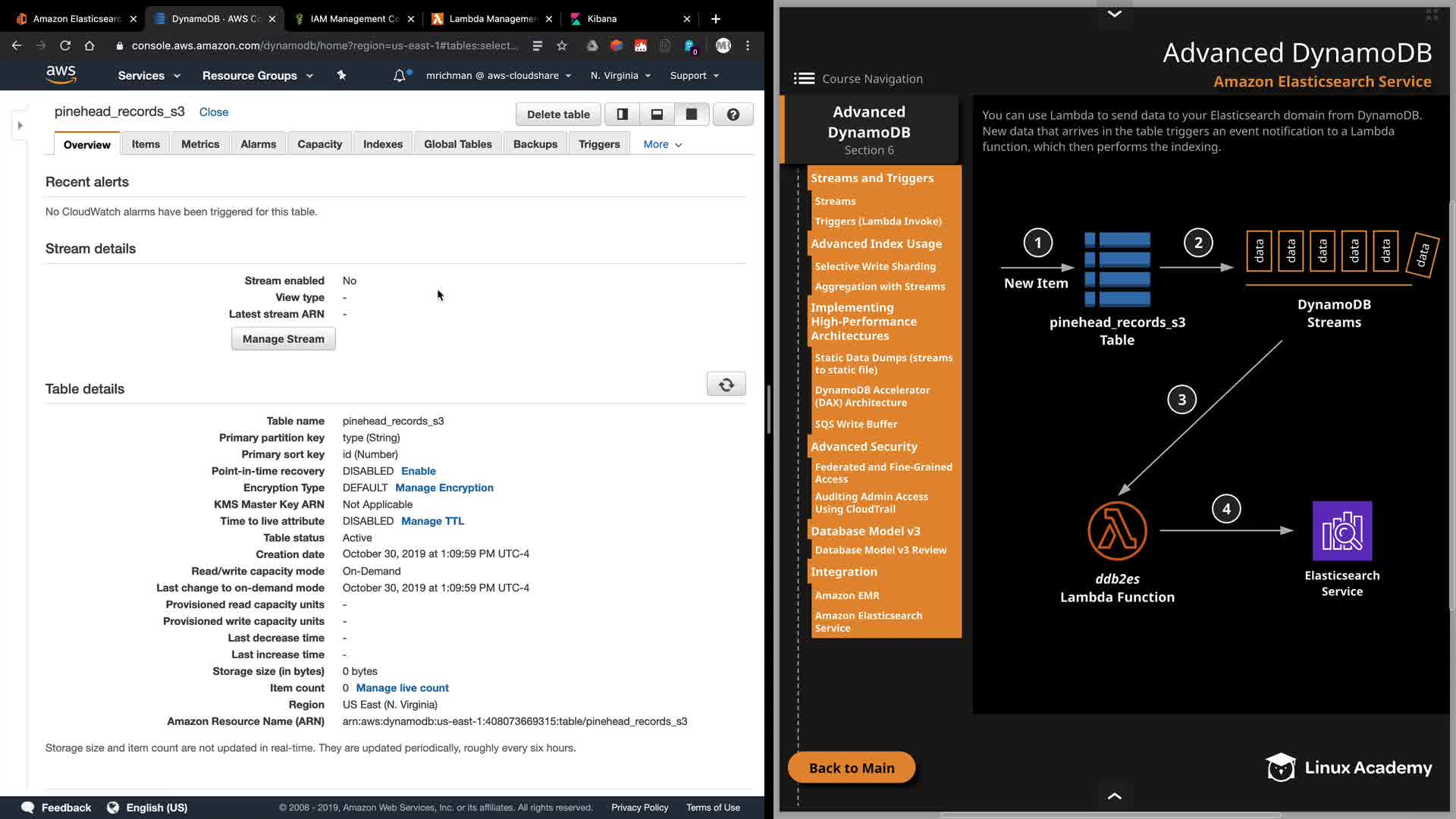Viewport: 1456px width, 819px height.
Task: Switch to the Triggers tab
Action: click(598, 144)
